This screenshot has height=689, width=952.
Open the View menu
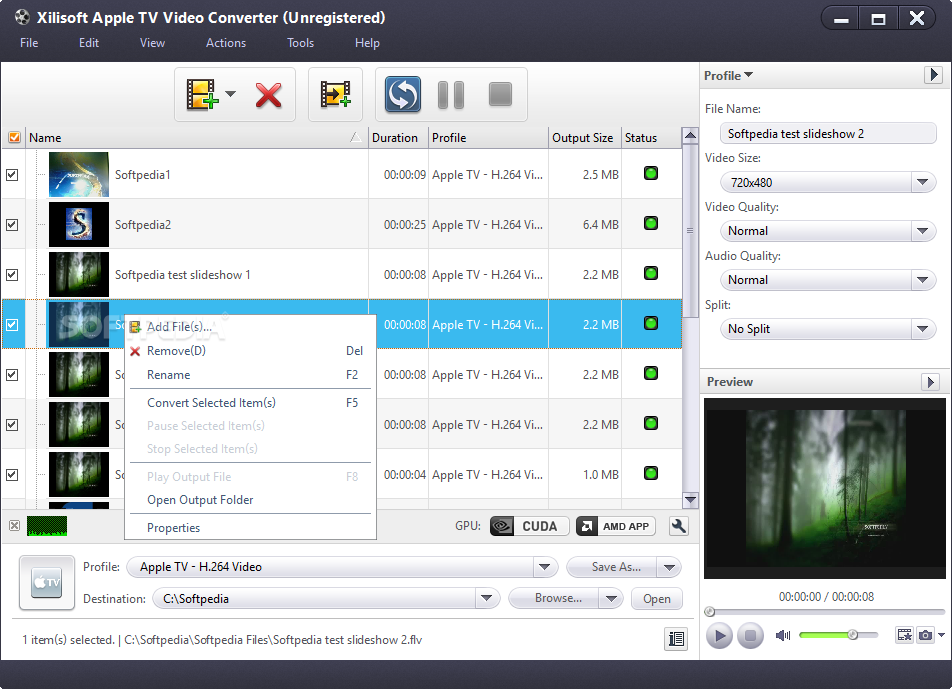click(152, 43)
